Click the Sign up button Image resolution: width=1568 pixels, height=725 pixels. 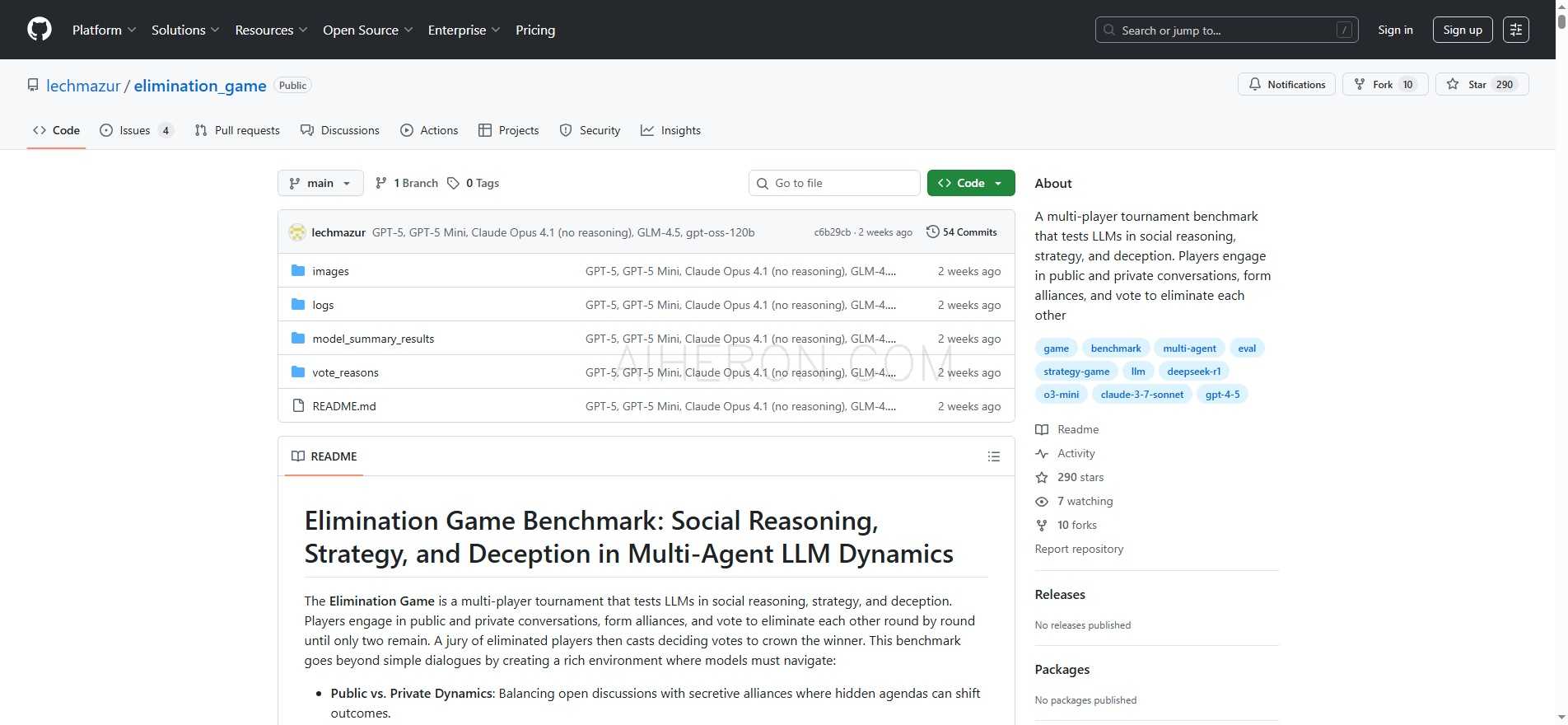(x=1463, y=30)
